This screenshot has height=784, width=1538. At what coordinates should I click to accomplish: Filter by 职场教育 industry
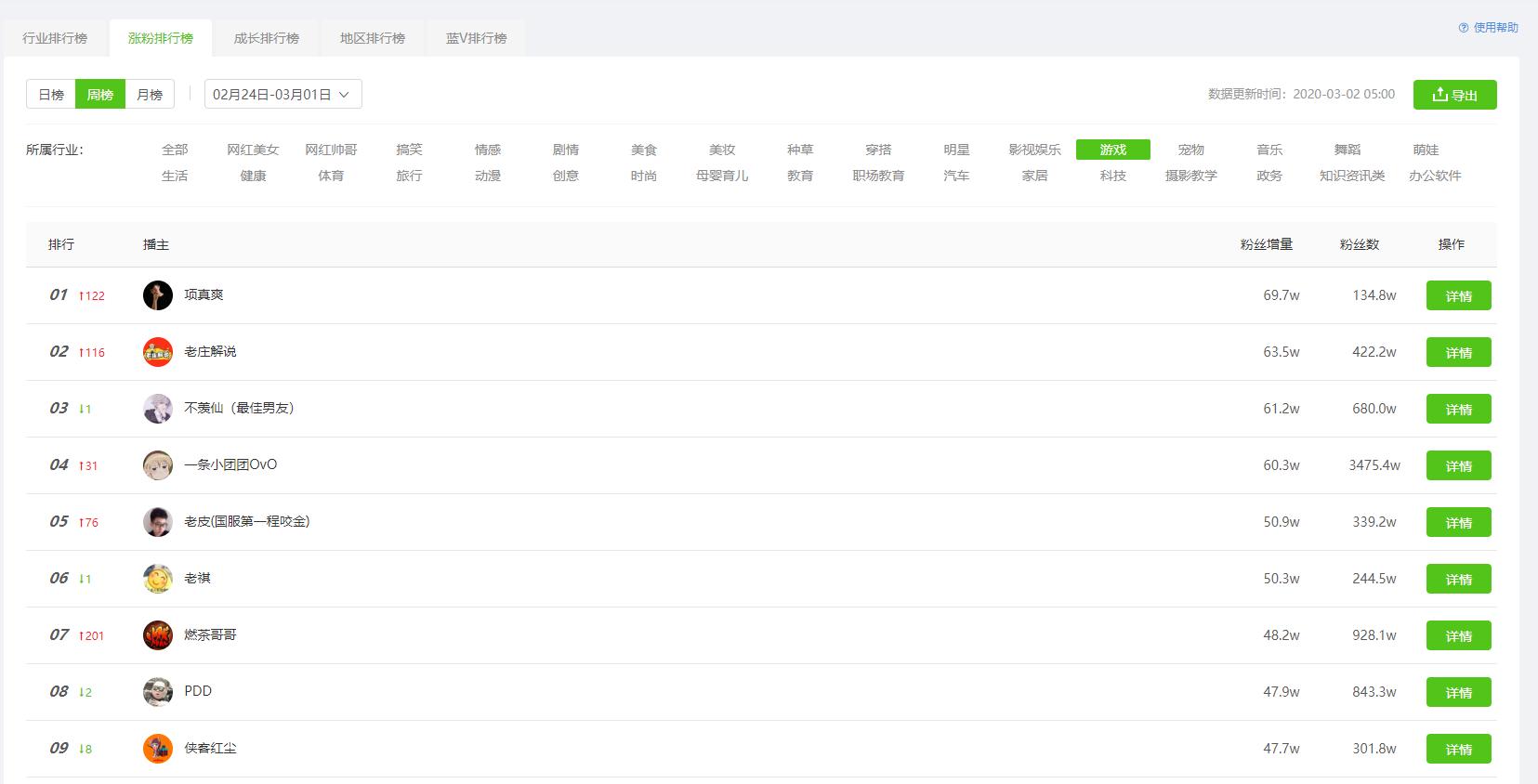(878, 176)
